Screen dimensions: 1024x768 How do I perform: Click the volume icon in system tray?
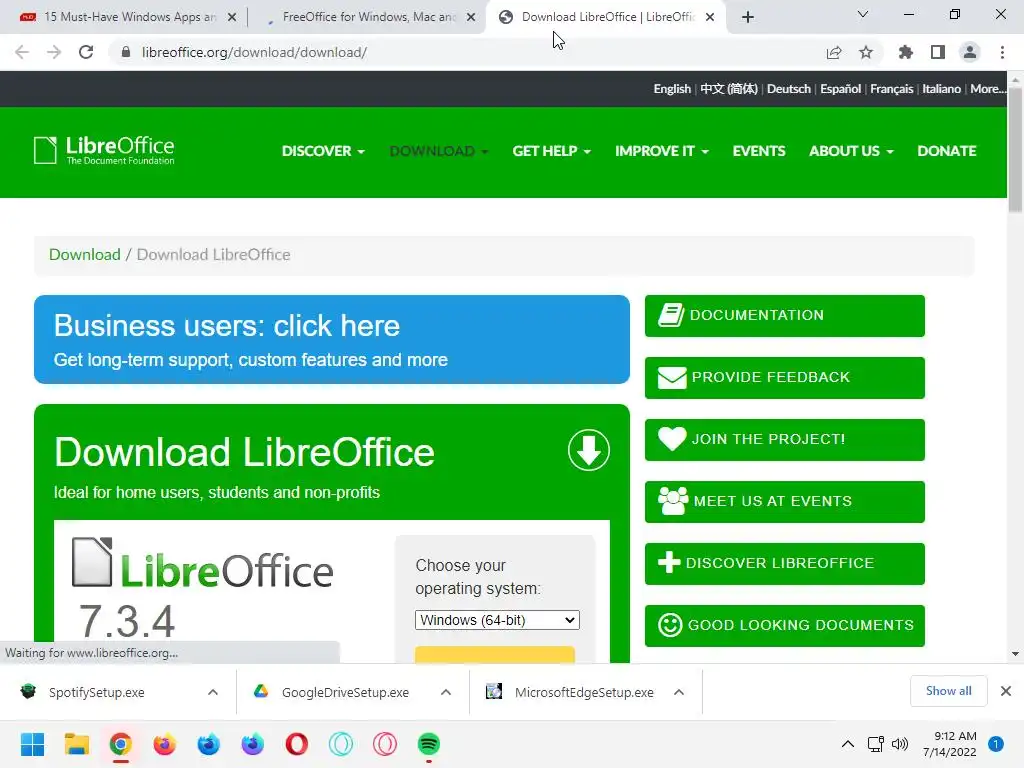tap(900, 744)
